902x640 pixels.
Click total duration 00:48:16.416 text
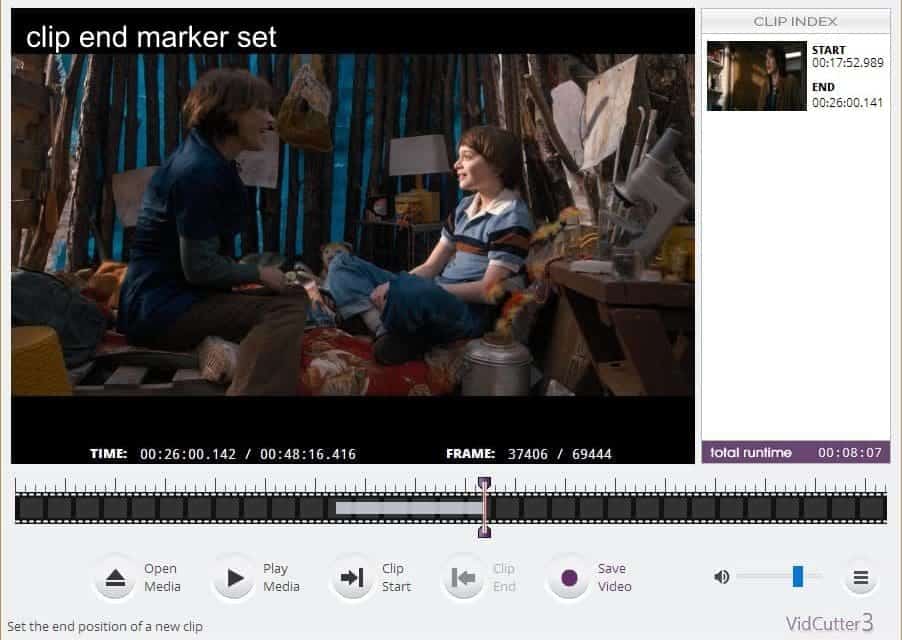click(308, 454)
